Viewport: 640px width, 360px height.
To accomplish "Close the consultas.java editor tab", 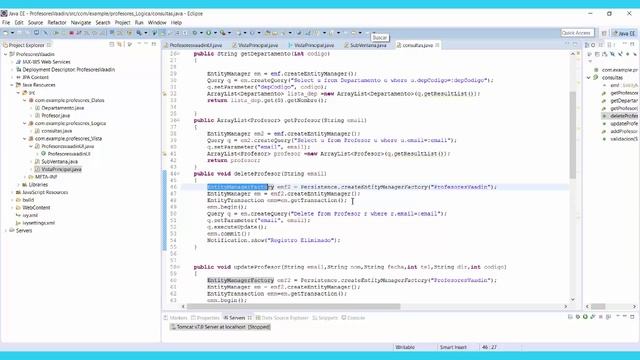I will (438, 45).
